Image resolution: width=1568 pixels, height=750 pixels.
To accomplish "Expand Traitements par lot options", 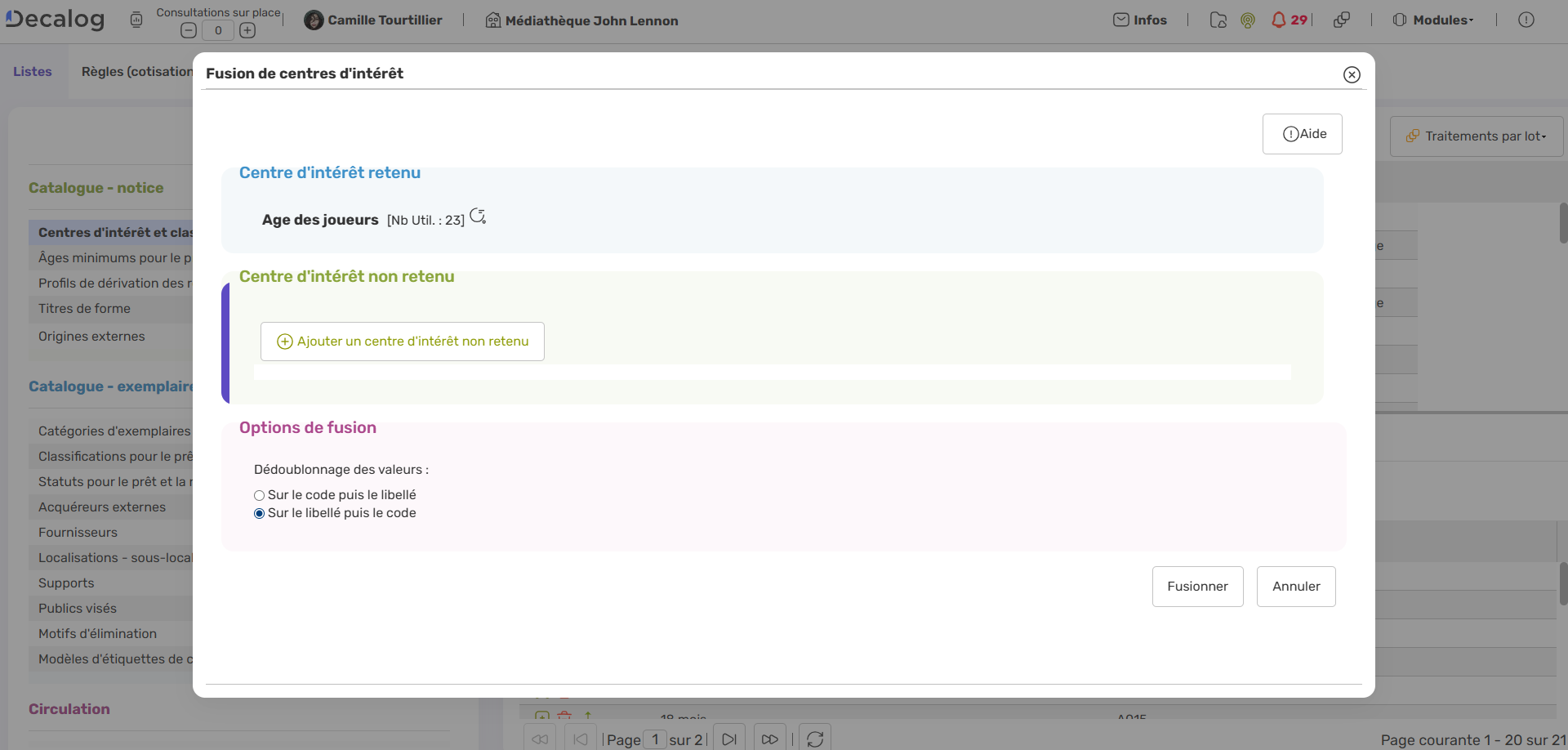I will click(x=1477, y=136).
